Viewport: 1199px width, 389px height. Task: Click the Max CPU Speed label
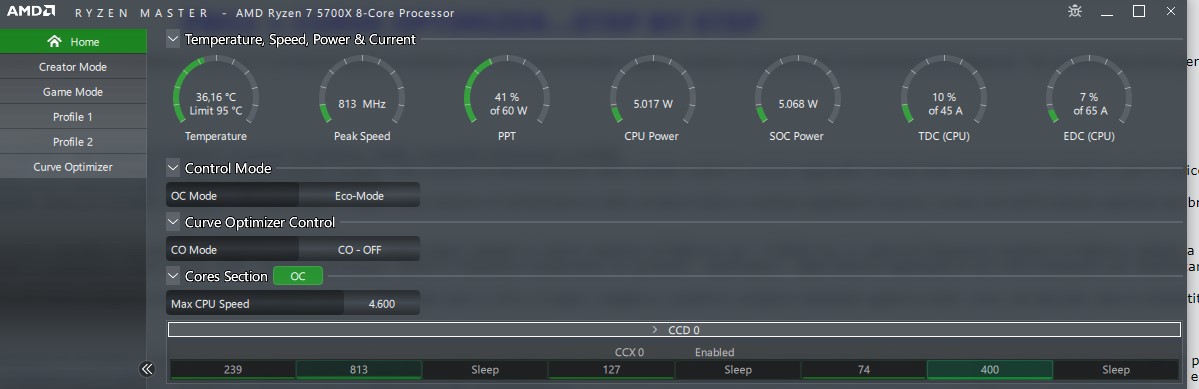tap(210, 303)
